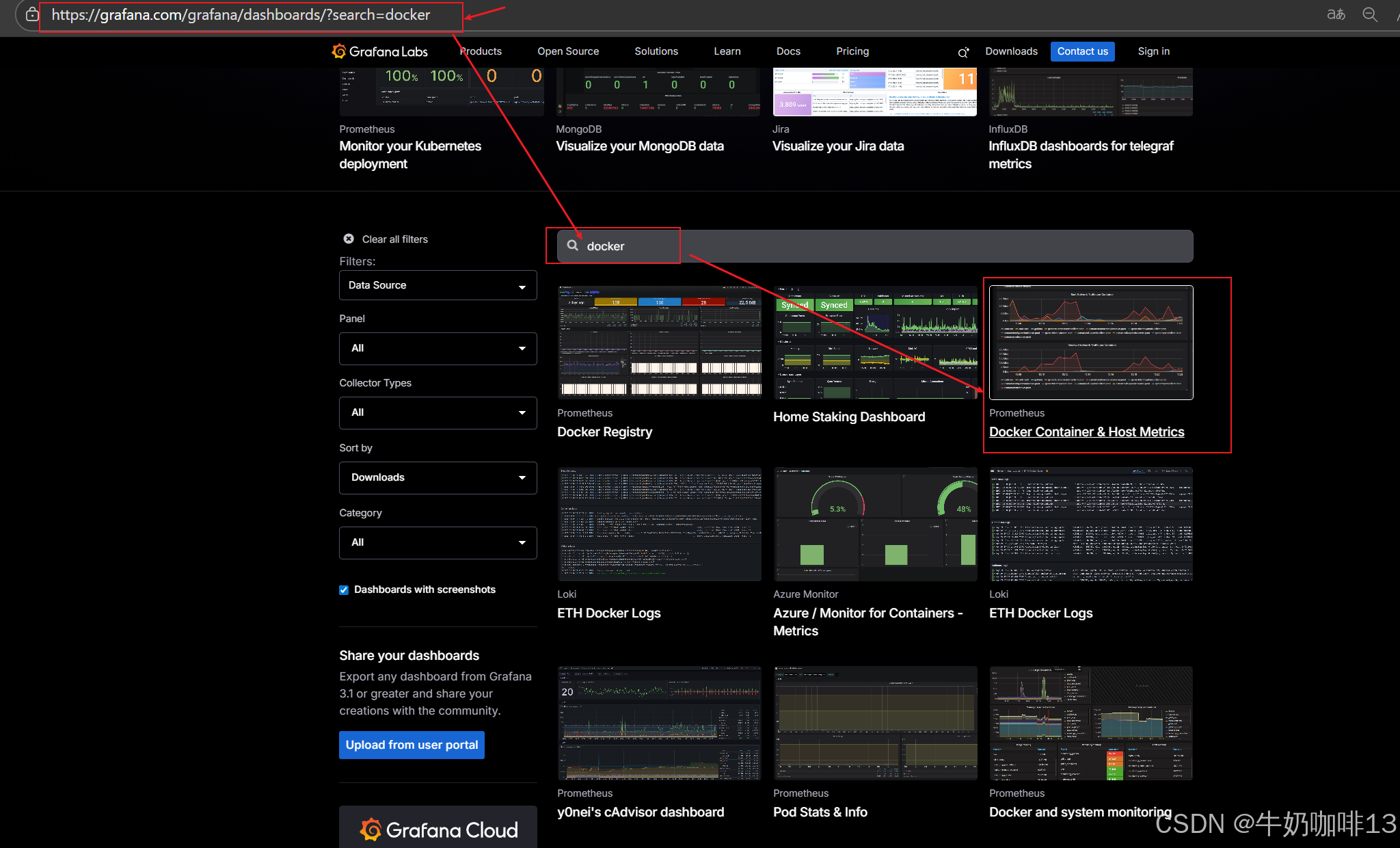Open the Sort by Downloads dropdown

(437, 477)
